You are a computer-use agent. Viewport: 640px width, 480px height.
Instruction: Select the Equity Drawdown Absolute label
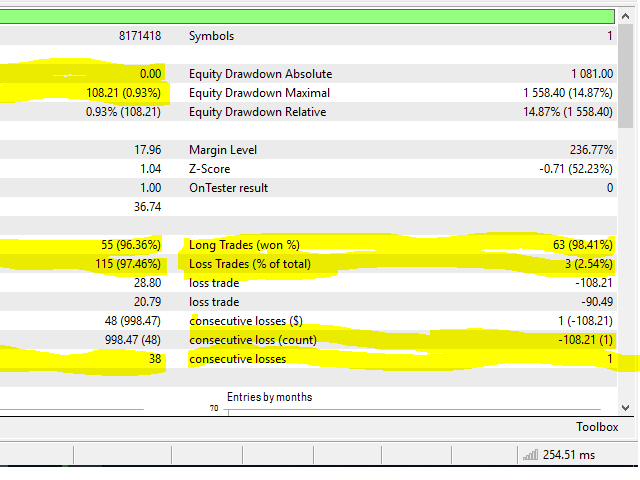pyautogui.click(x=260, y=74)
